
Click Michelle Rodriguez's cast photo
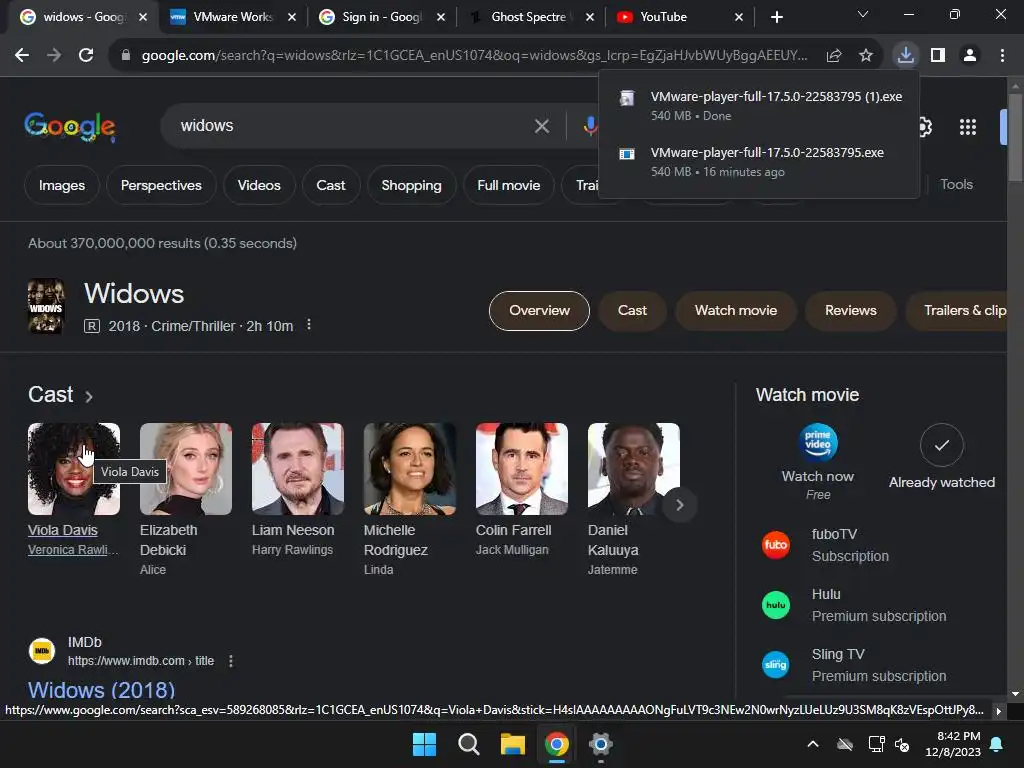tap(409, 469)
